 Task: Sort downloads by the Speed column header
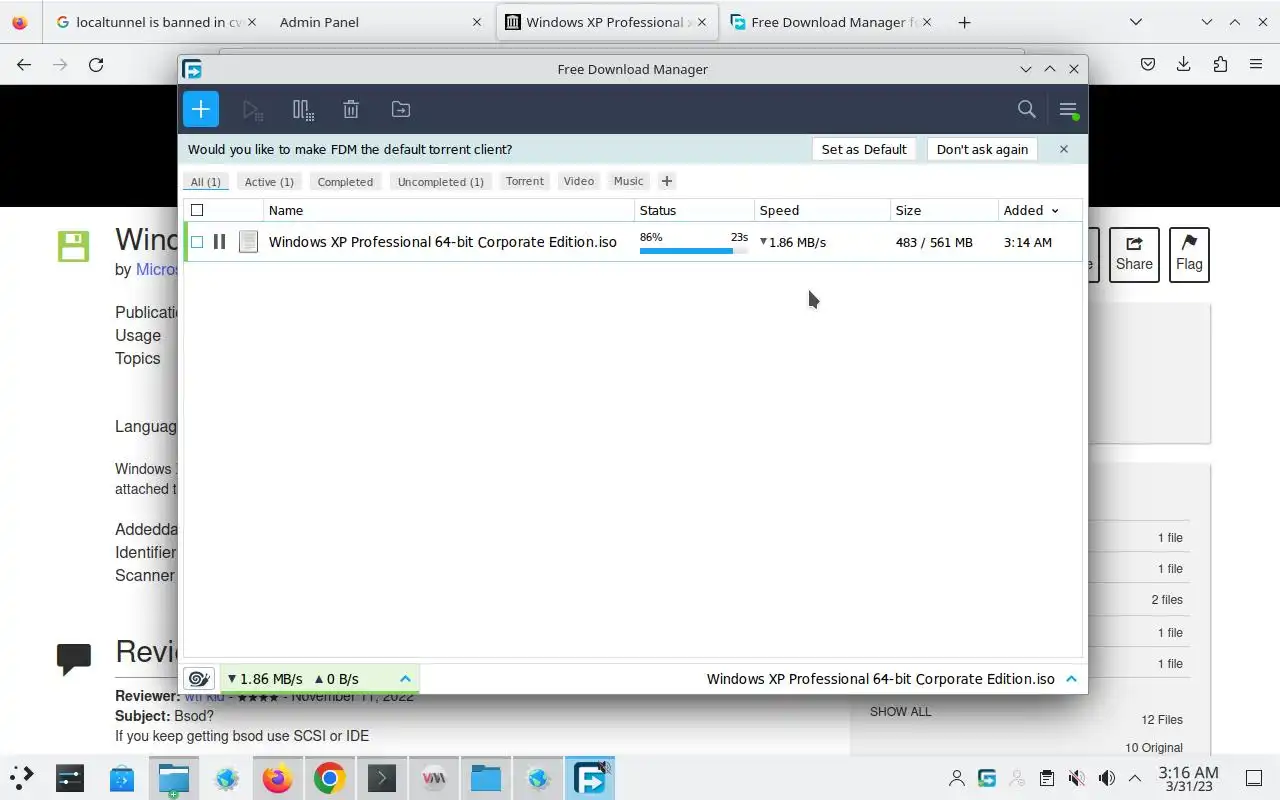pos(822,210)
